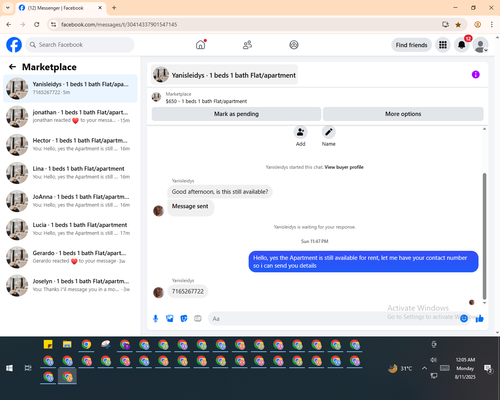The width and height of the screenshot is (500, 400).
Task: Click the voice clip microphone icon
Action: (155, 319)
